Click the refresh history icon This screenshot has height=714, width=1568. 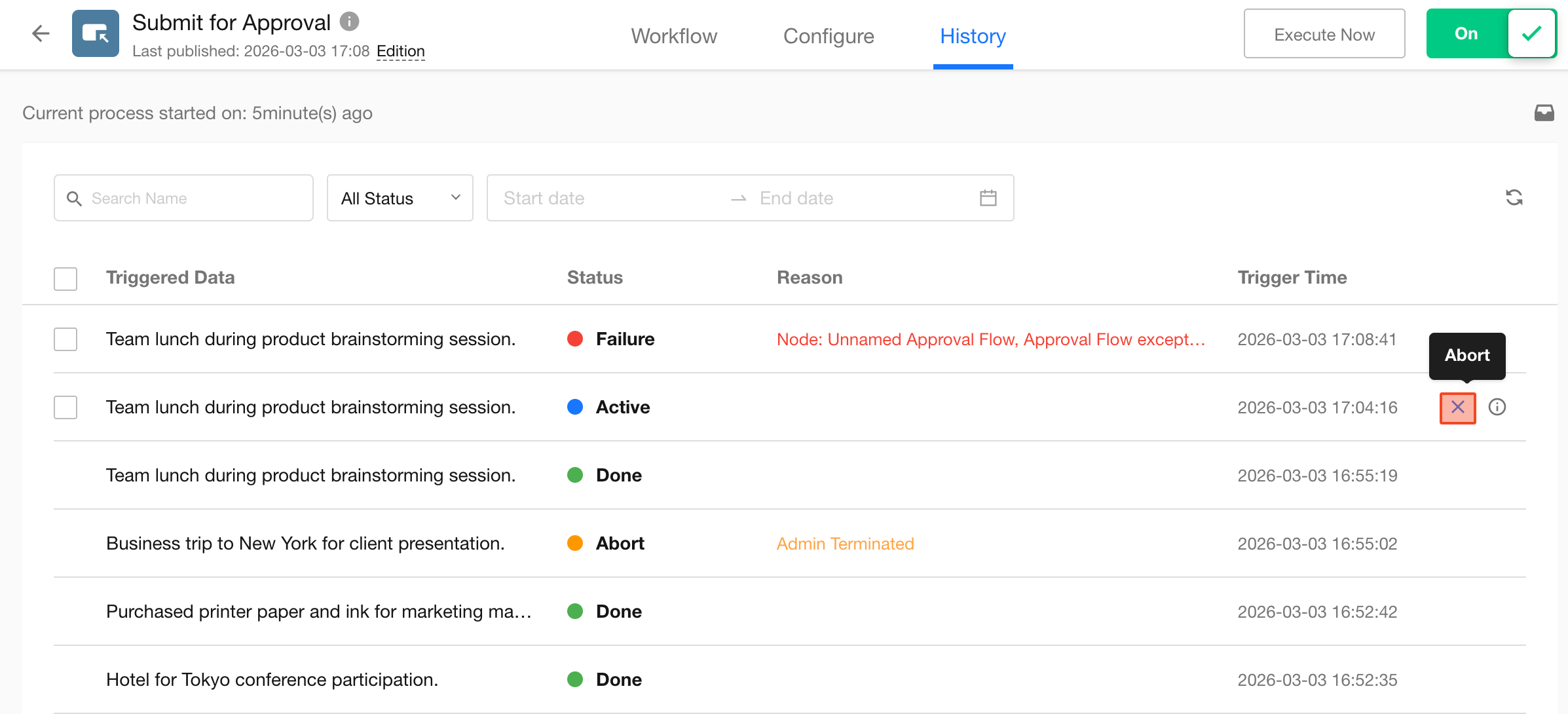[x=1514, y=197]
